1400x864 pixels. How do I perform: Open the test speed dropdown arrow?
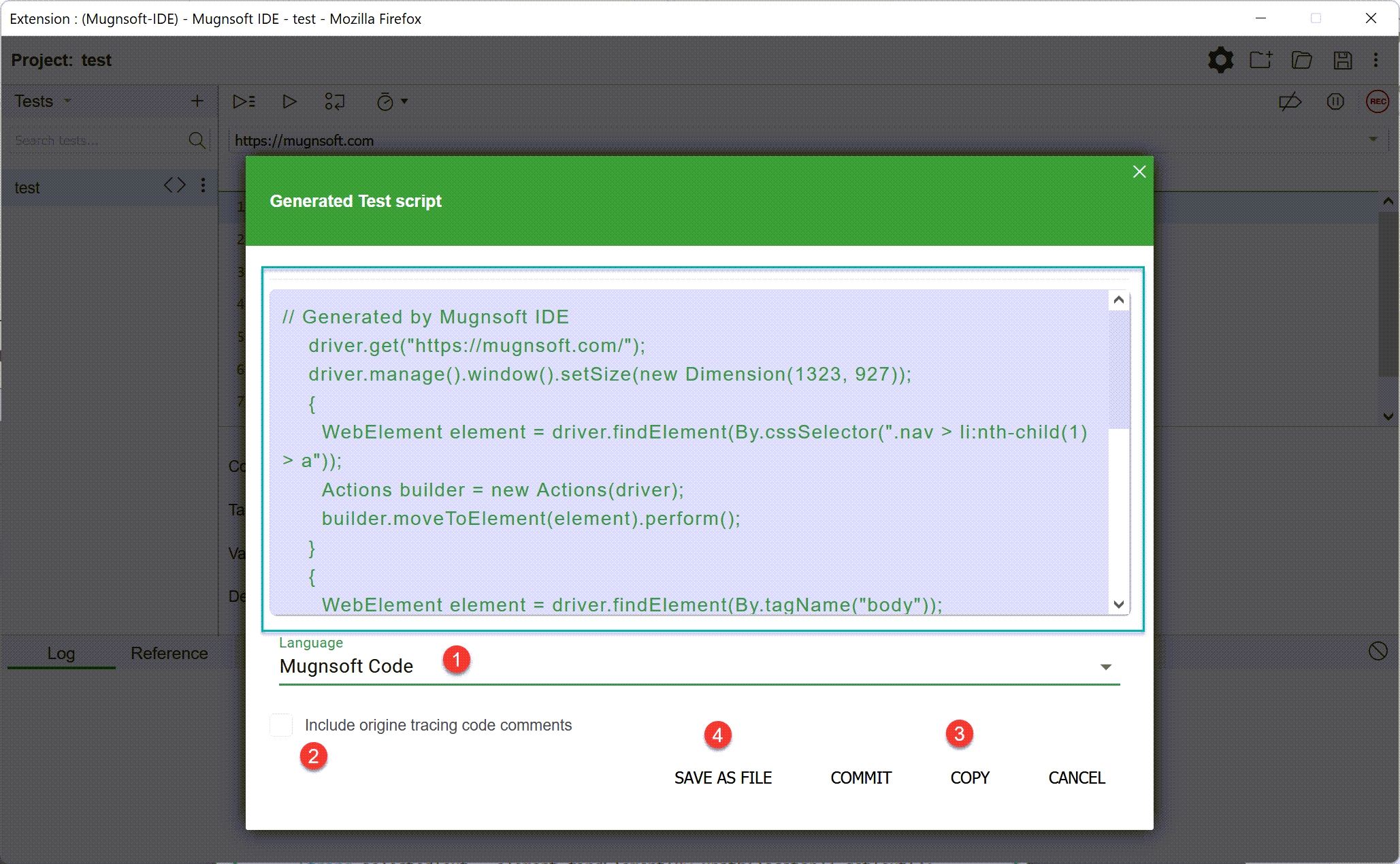[404, 101]
